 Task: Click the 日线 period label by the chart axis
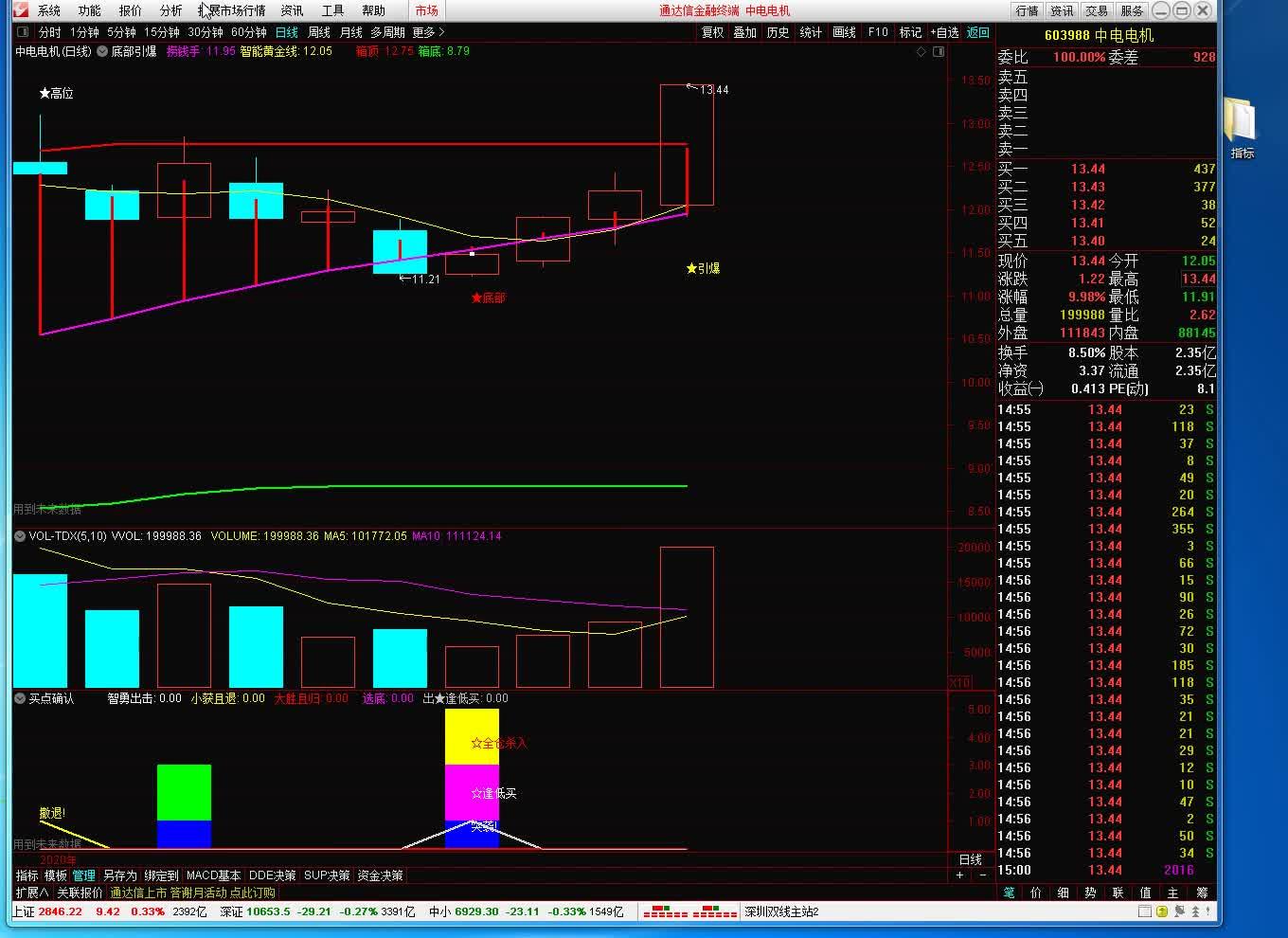click(971, 859)
